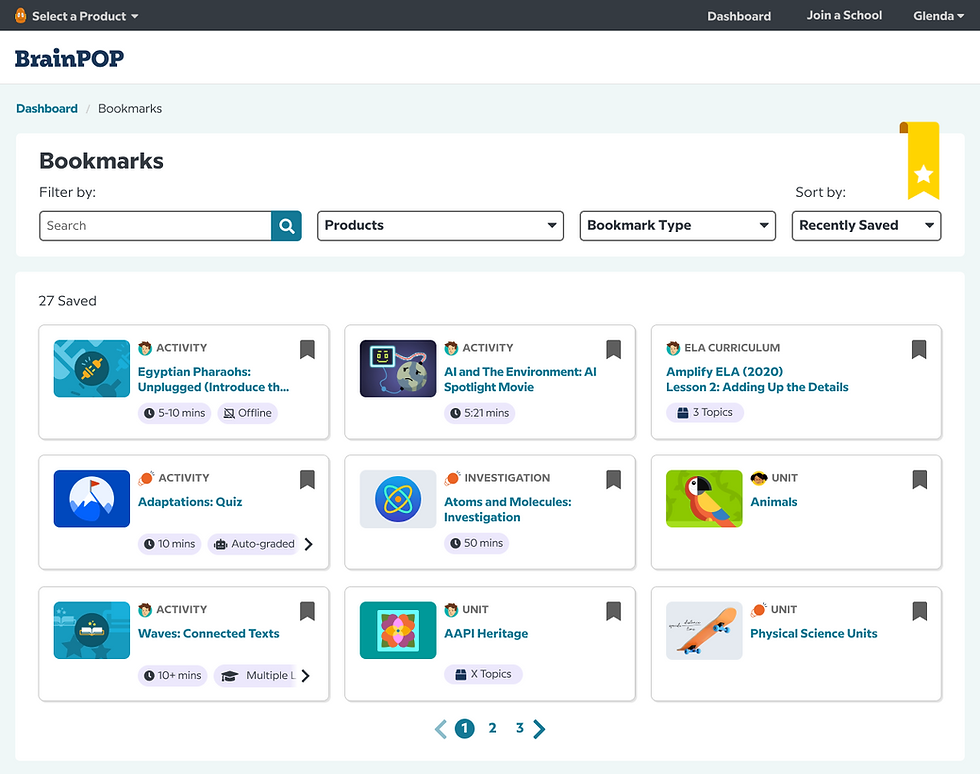Open AI and The Environment Spotlight Movie
The height and width of the screenshot is (774, 980).
point(520,379)
